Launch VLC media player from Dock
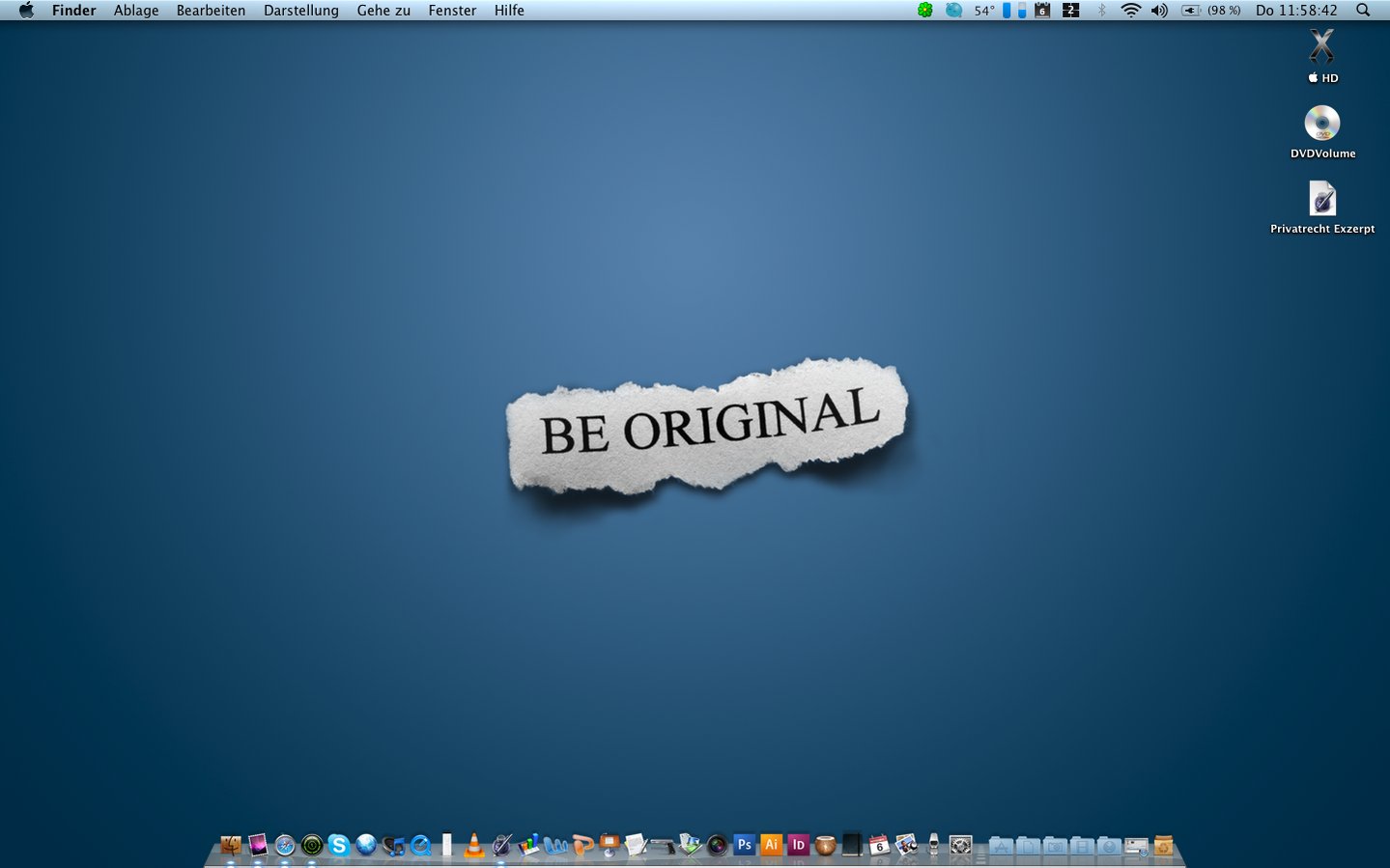This screenshot has height=868, width=1390. pyautogui.click(x=474, y=846)
